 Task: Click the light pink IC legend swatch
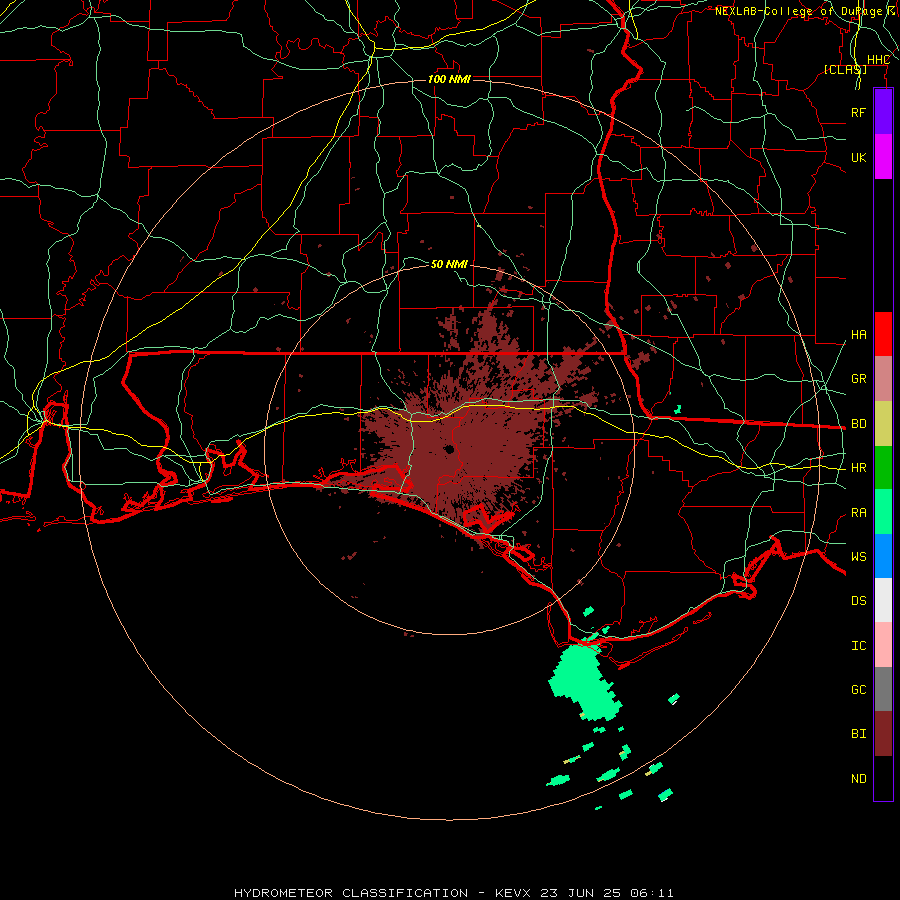click(x=883, y=645)
